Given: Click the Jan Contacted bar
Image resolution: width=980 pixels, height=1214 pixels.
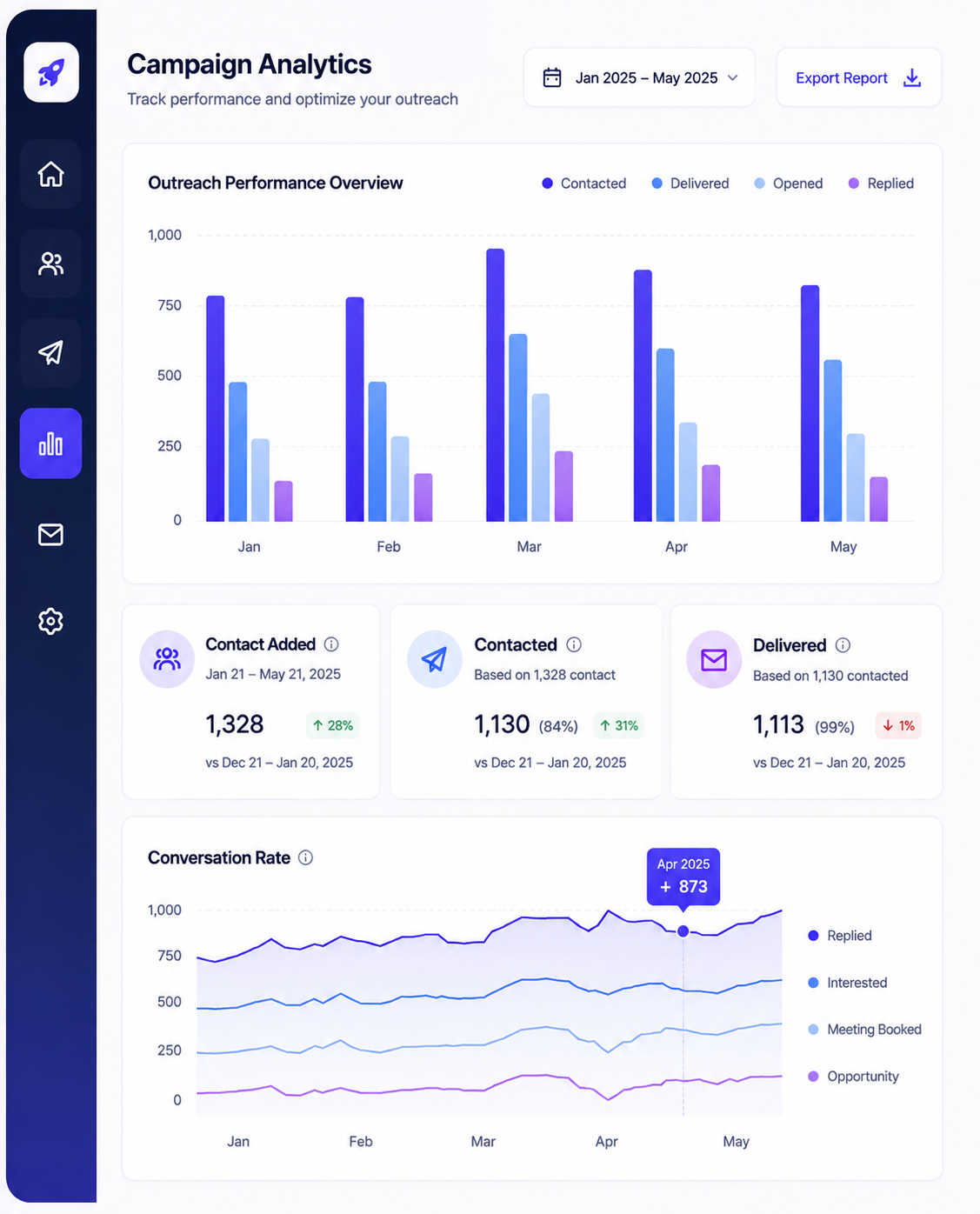Looking at the screenshot, I should point(216,409).
